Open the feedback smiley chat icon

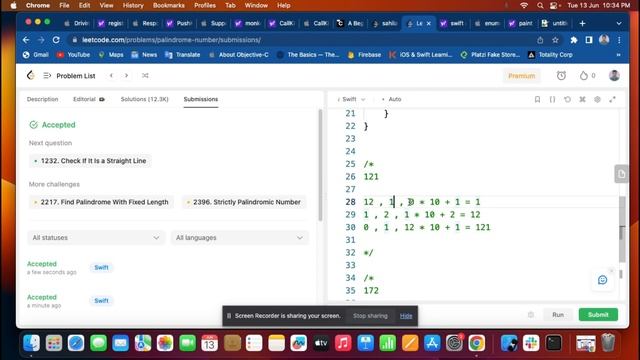click(x=602, y=280)
